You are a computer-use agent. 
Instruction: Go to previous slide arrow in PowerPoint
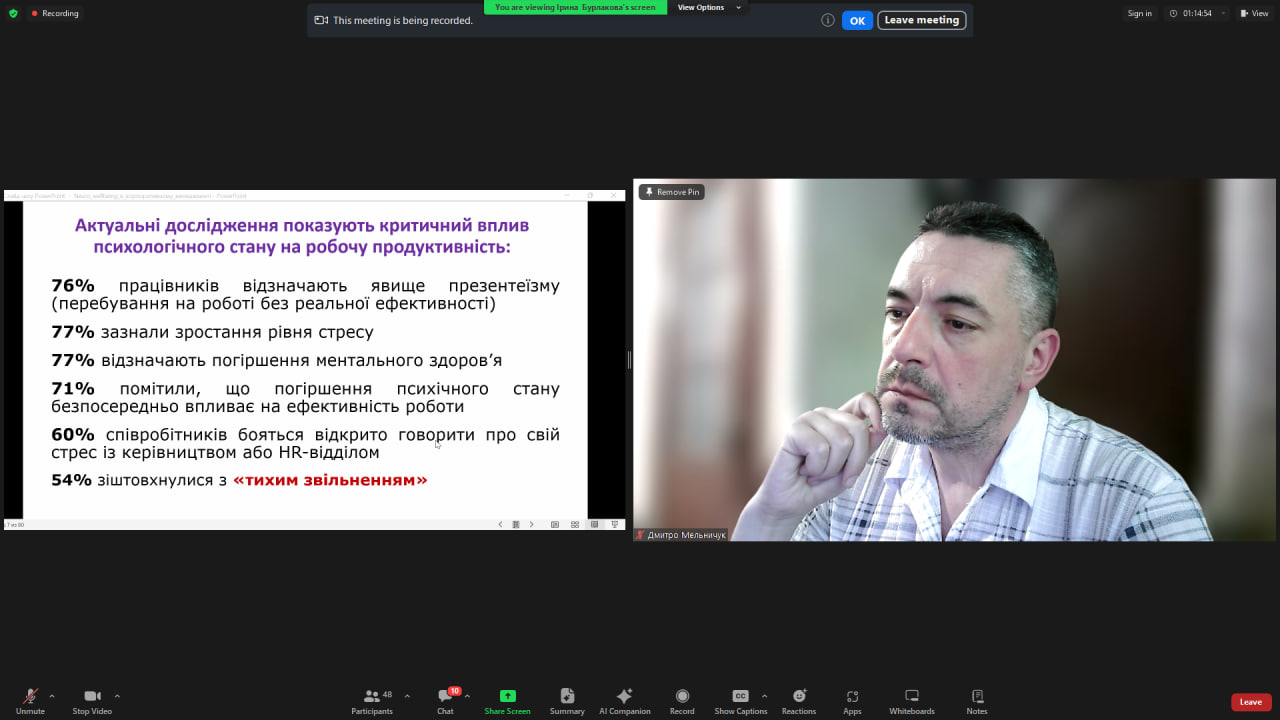coord(501,524)
